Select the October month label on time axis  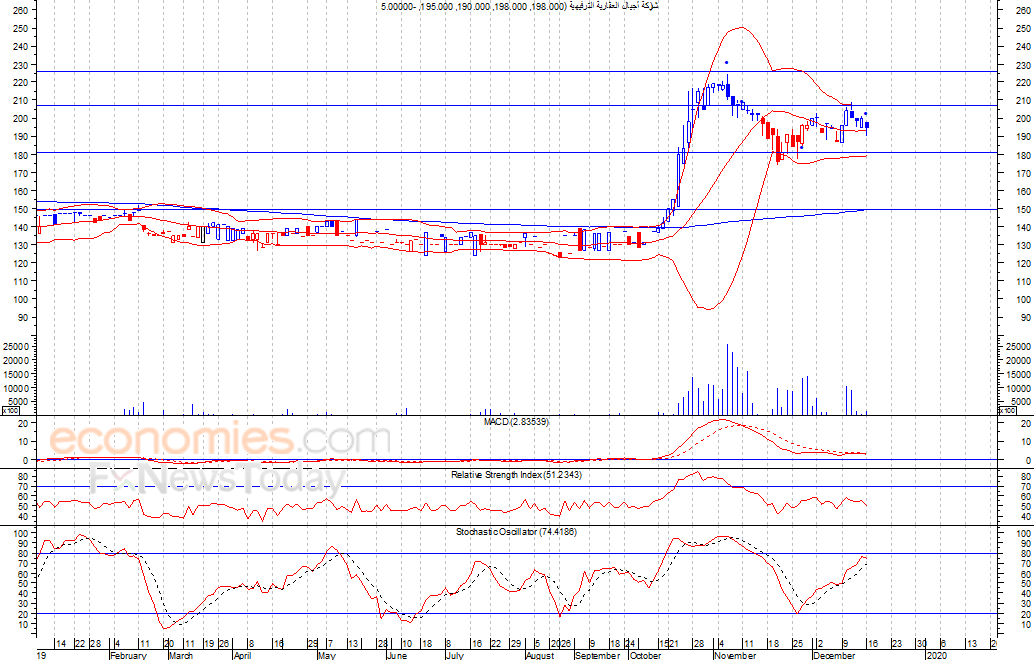tap(646, 655)
